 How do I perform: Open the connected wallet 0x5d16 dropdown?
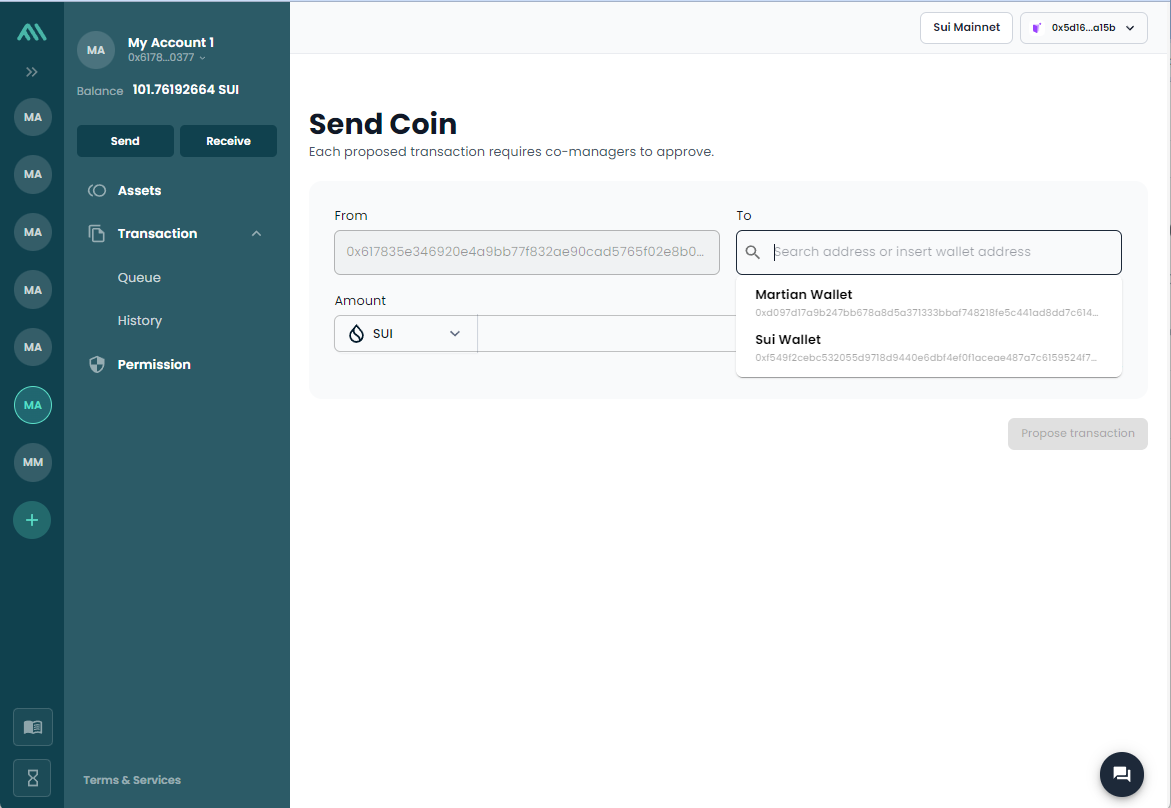1083,28
